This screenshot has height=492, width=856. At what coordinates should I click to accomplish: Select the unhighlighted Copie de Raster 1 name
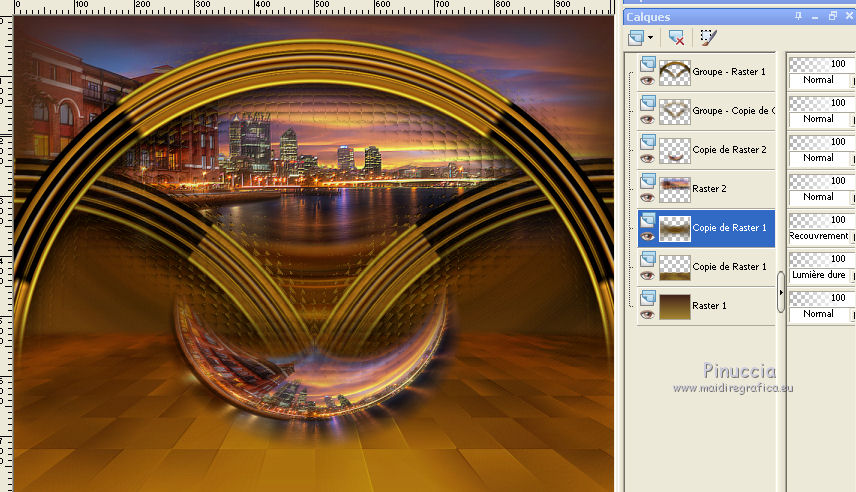coord(729,266)
